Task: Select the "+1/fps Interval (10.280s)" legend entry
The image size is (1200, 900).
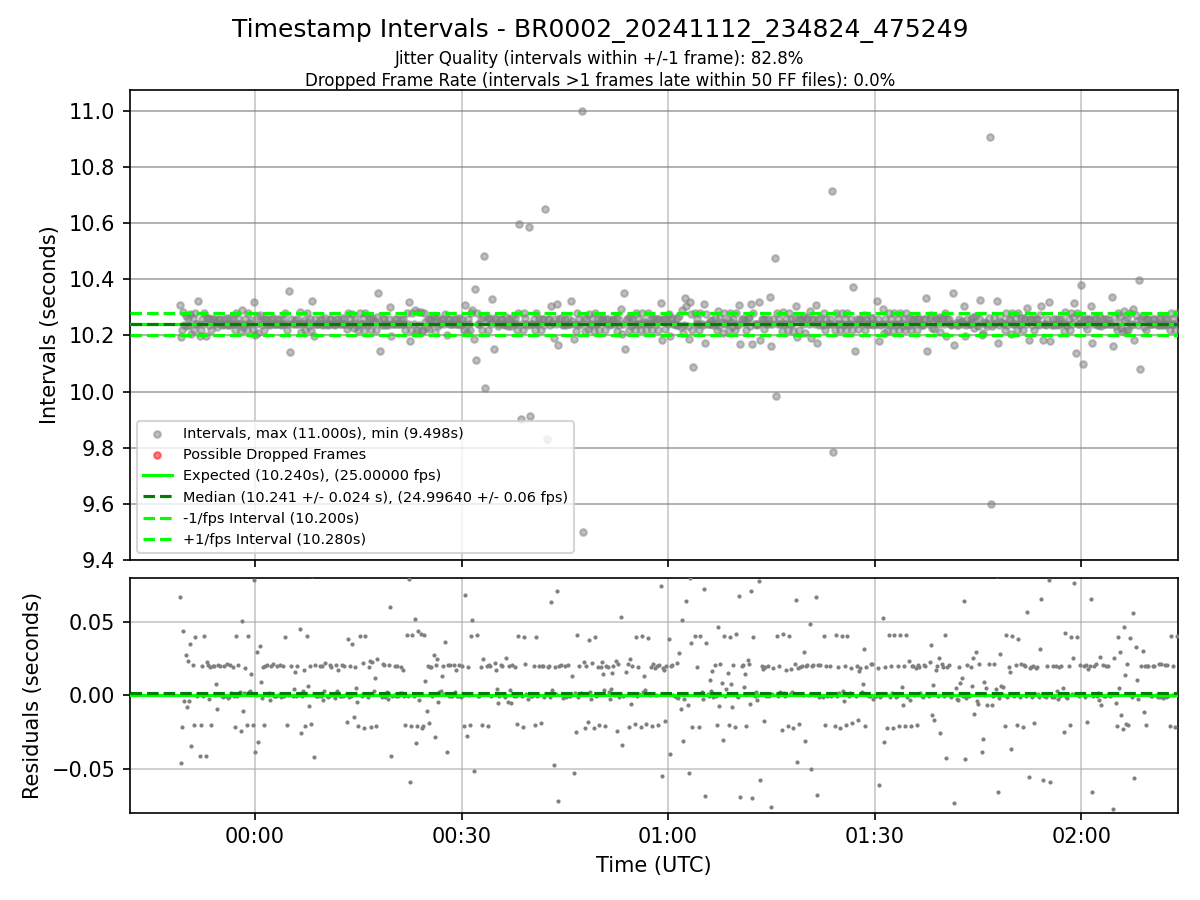Action: [274, 539]
